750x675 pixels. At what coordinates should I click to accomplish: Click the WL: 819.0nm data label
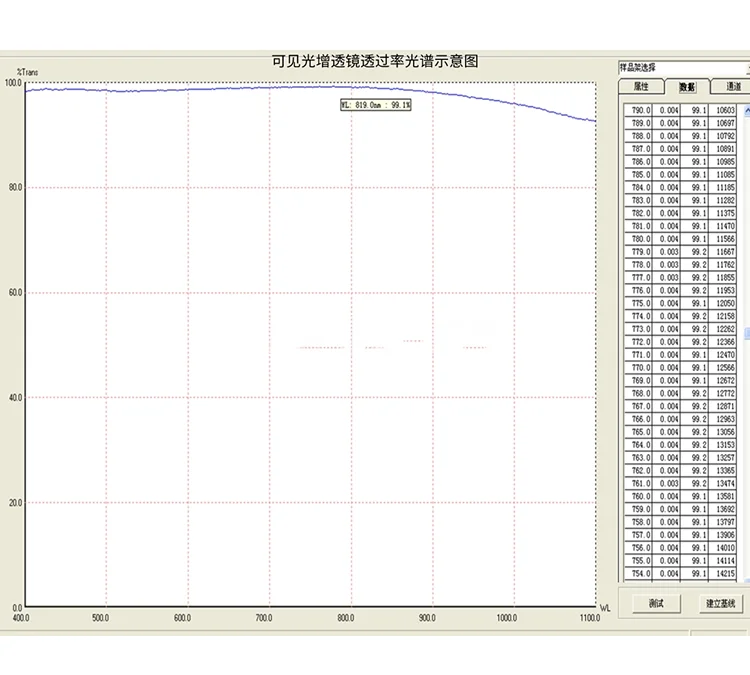(x=375, y=104)
